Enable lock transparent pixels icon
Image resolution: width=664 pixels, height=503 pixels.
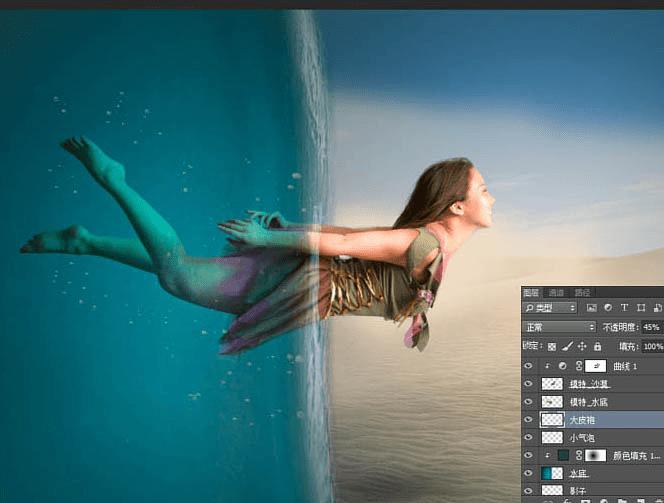551,346
